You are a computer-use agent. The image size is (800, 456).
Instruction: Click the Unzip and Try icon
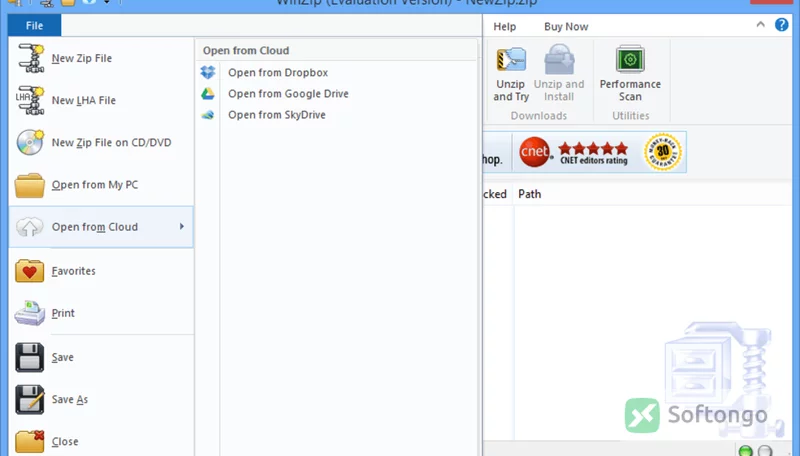pos(511,59)
